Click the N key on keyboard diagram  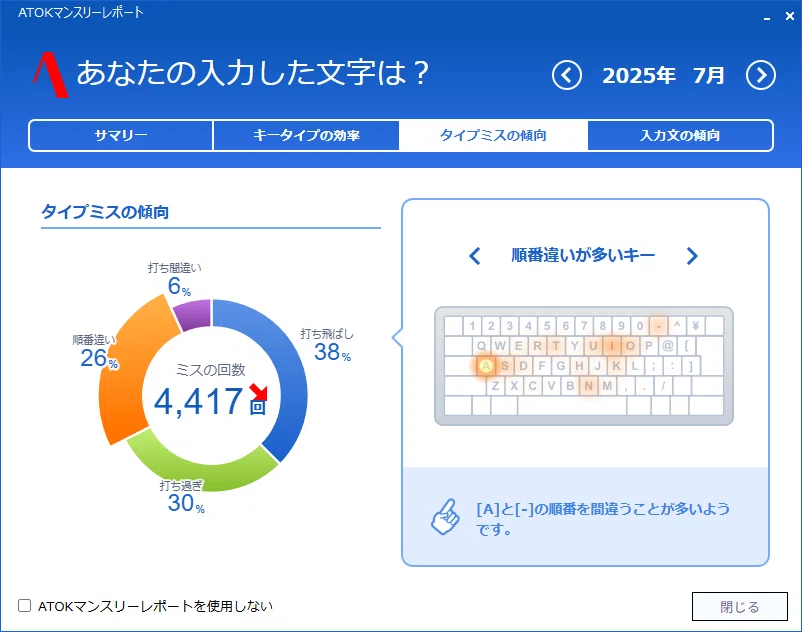[589, 386]
